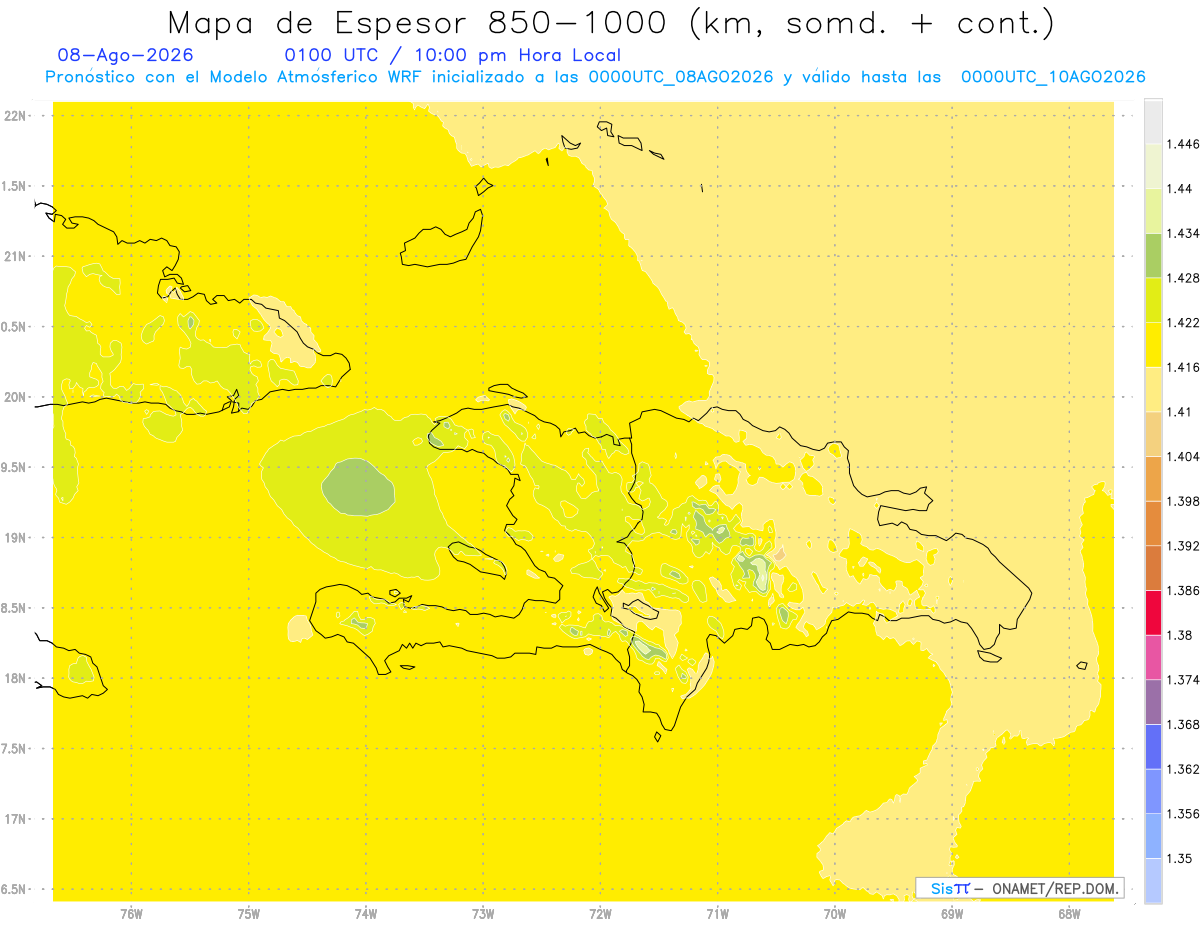Click the legend value "1.386"
The image size is (1200, 927).
click(1182, 591)
